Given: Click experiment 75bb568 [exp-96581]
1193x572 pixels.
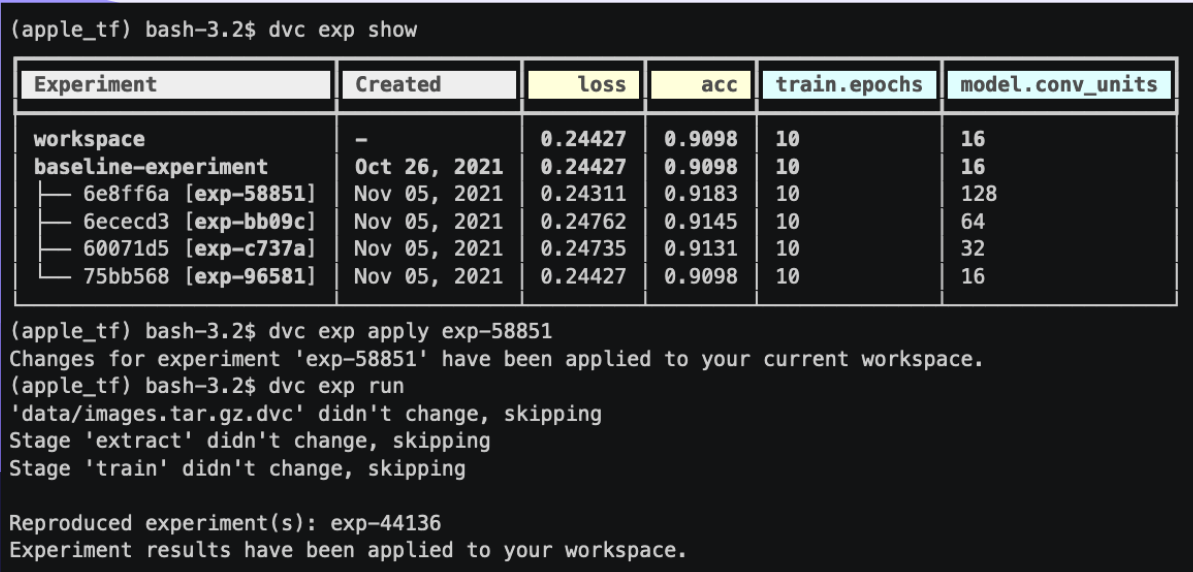Looking at the screenshot, I should point(199,276).
